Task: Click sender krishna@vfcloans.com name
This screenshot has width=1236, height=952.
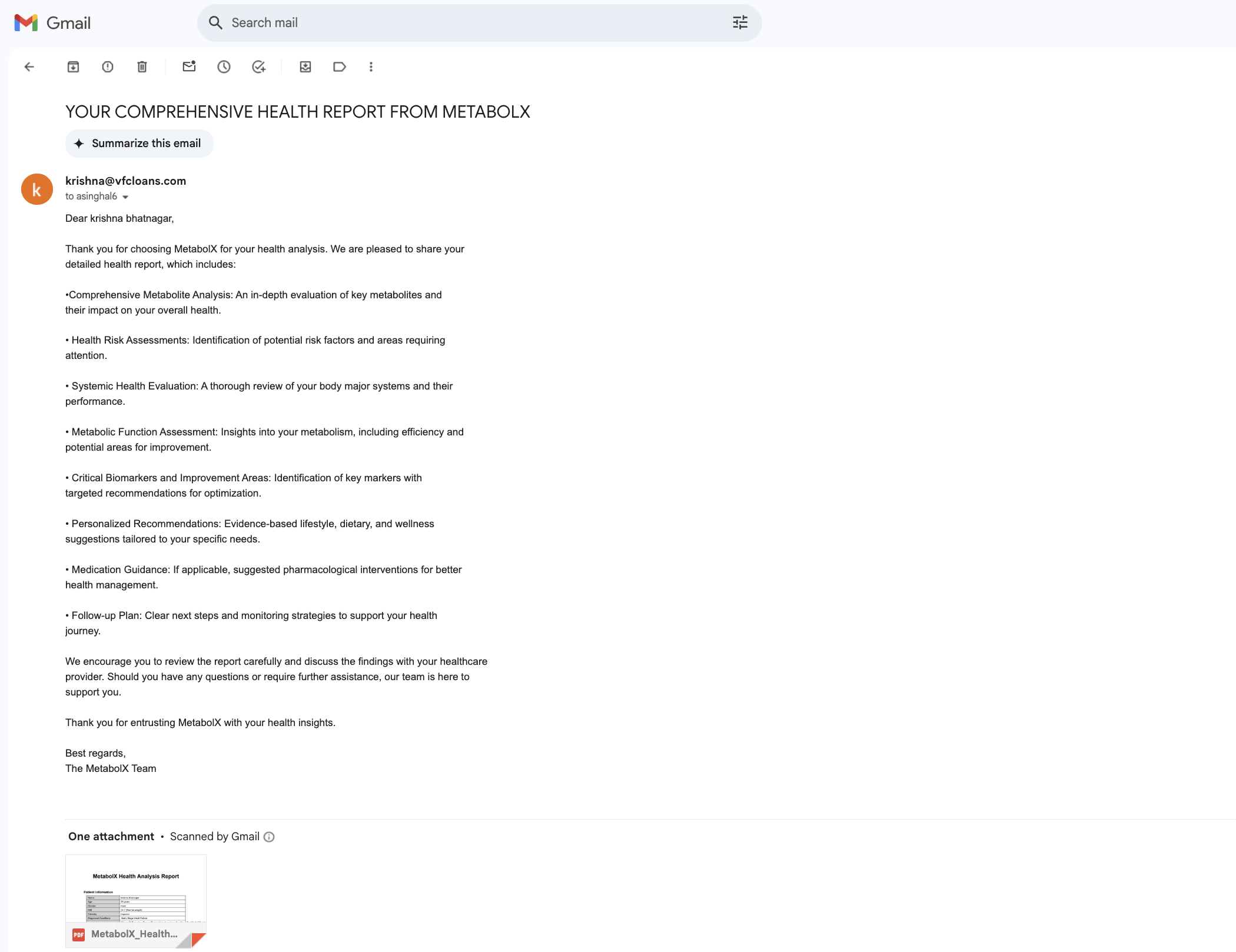Action: (125, 181)
